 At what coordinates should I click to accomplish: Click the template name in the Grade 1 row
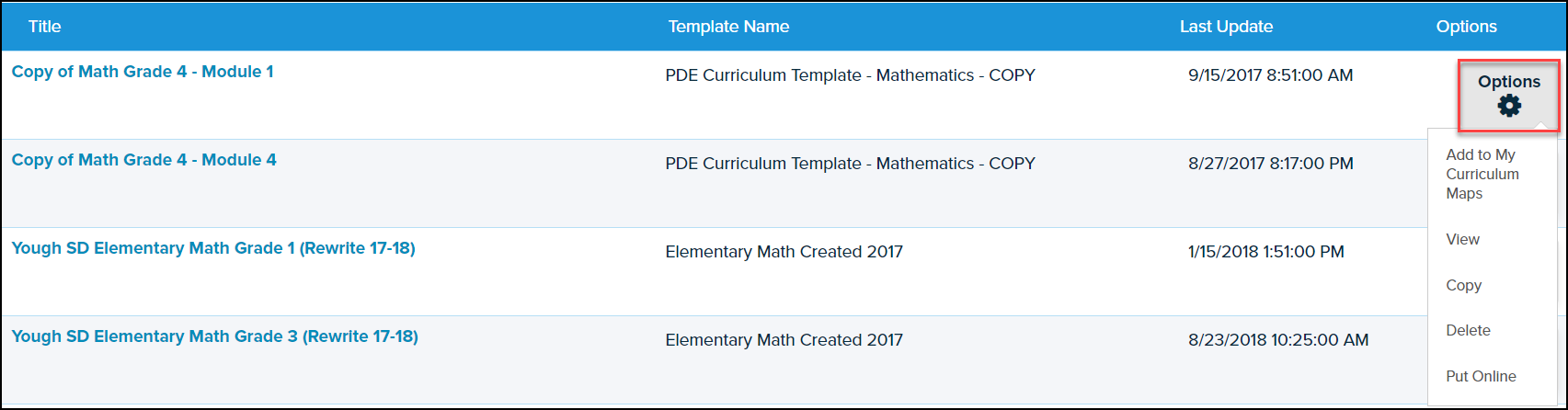tap(784, 252)
